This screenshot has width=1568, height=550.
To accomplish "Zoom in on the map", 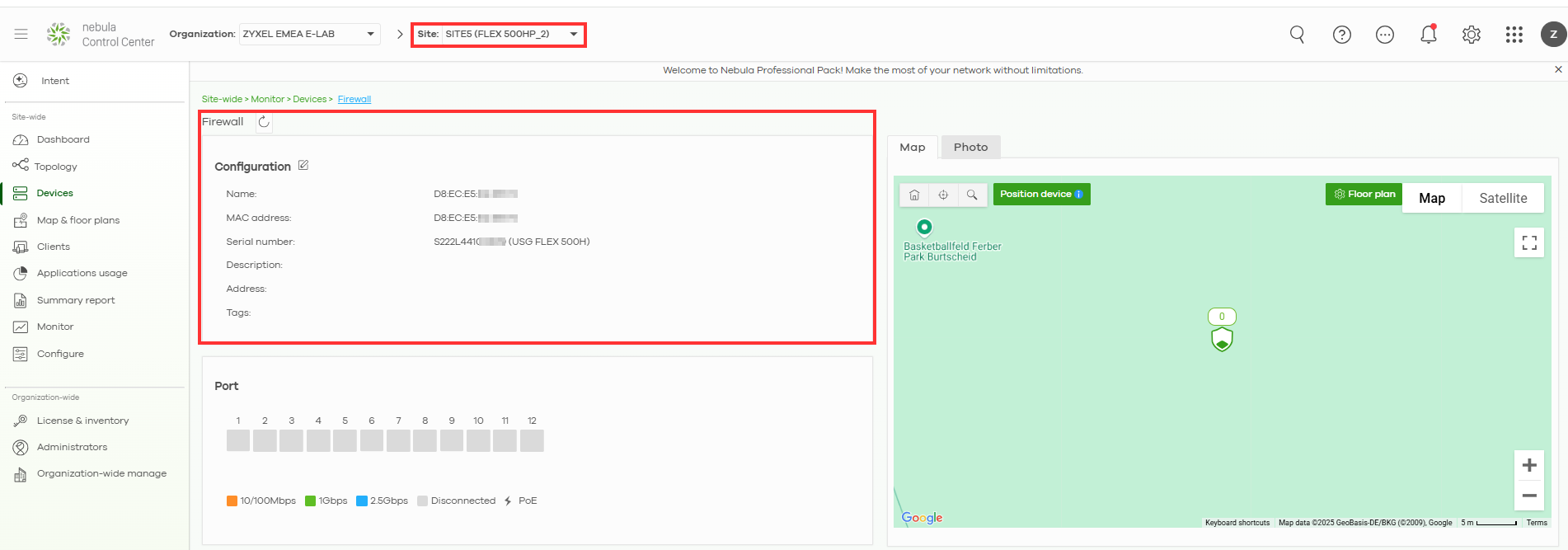I will pyautogui.click(x=1528, y=465).
